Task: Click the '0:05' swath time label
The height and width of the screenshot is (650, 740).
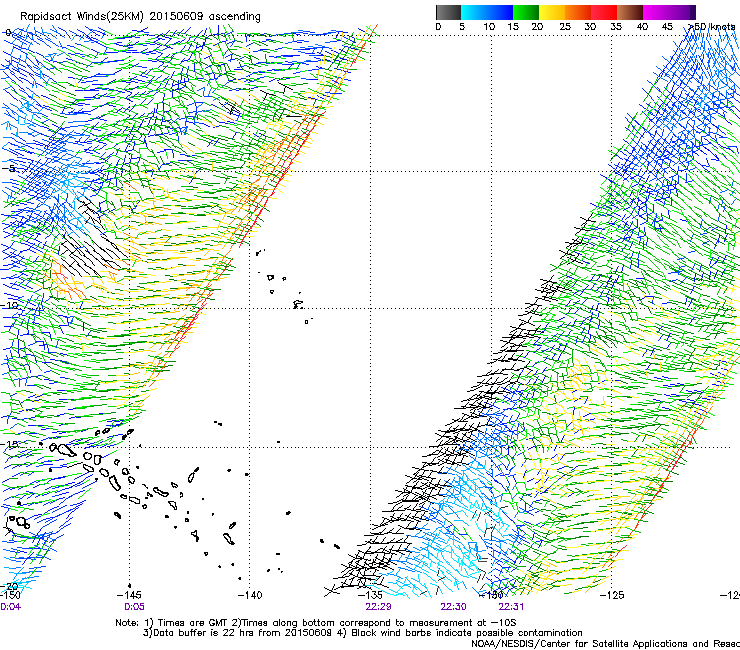Action: click(135, 607)
